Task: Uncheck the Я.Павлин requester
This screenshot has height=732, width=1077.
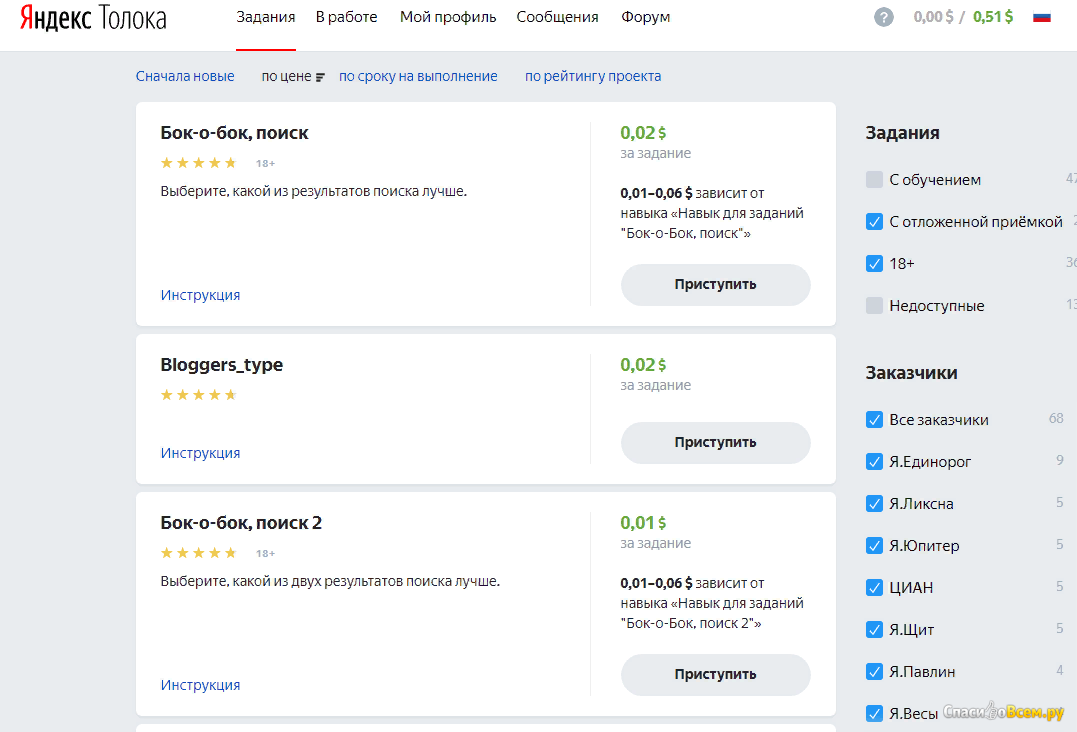Action: 874,672
